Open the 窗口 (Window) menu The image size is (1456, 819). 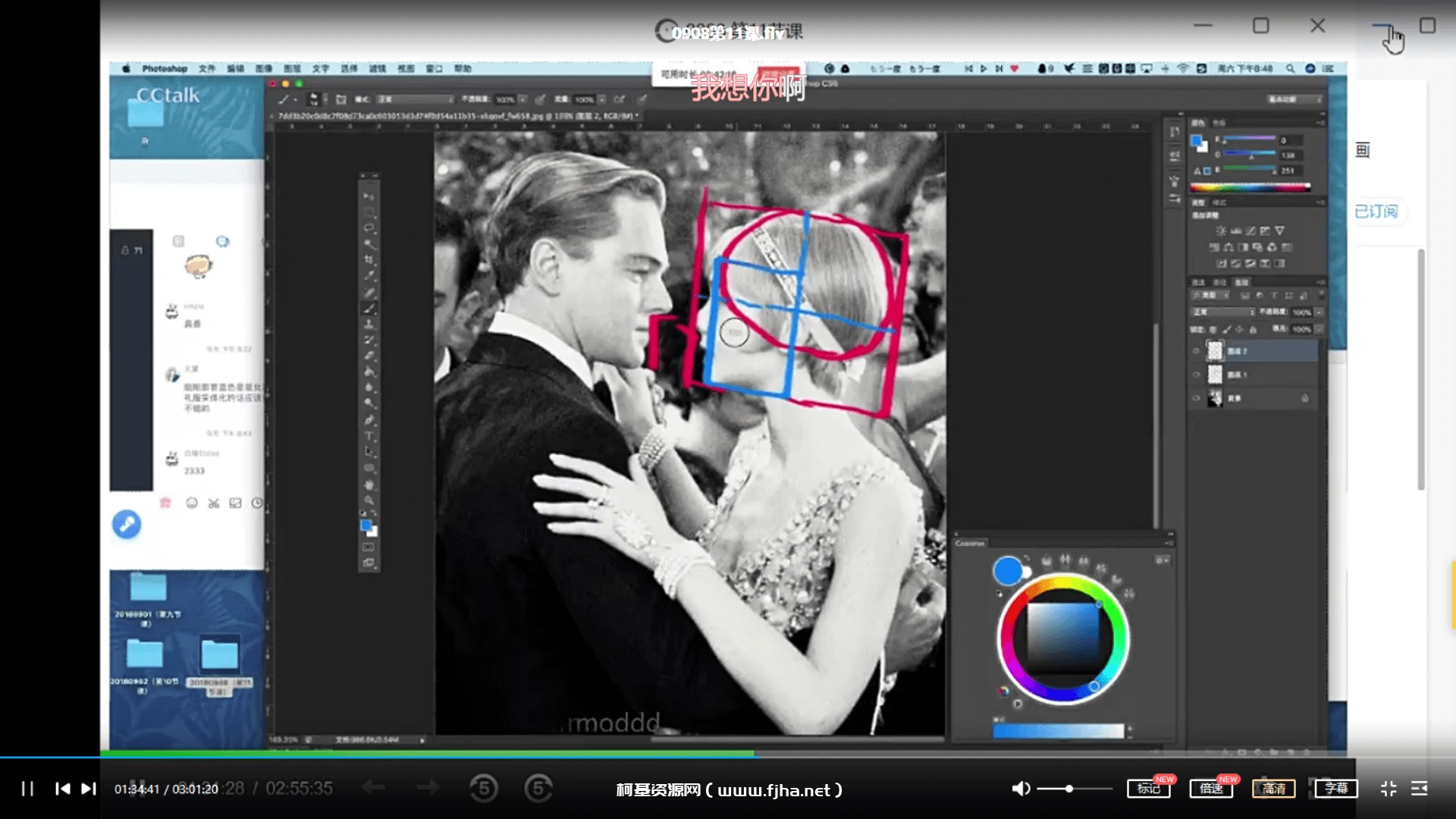tap(434, 68)
